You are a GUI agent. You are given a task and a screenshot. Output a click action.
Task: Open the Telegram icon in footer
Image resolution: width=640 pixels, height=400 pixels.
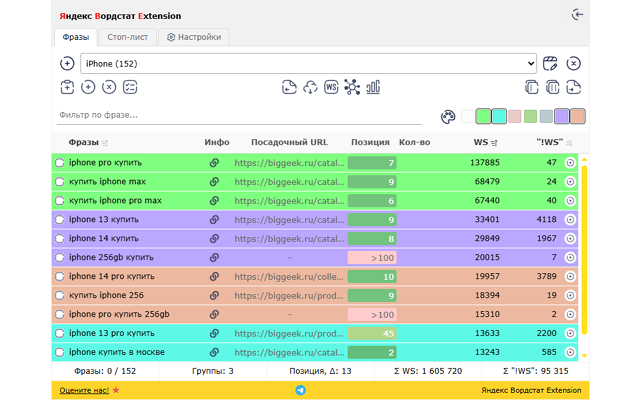click(x=300, y=390)
